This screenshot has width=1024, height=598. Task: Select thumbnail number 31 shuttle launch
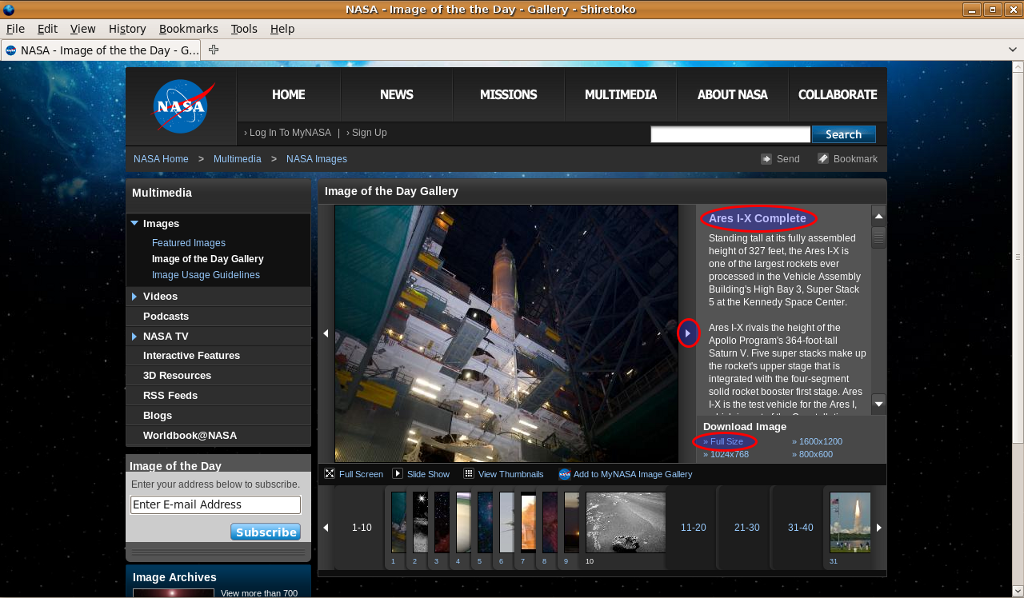click(x=850, y=522)
